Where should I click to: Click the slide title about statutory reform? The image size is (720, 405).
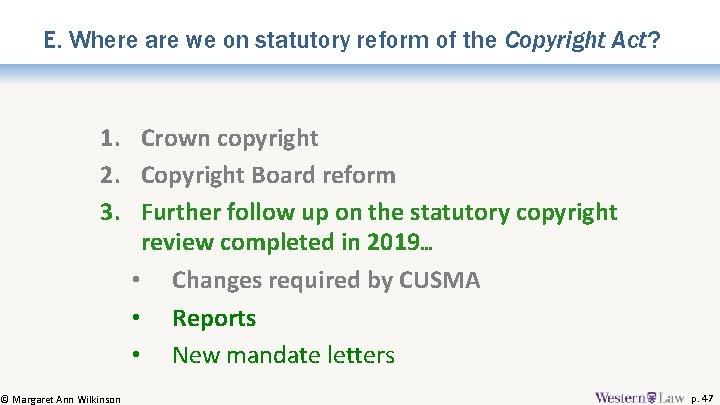point(352,40)
